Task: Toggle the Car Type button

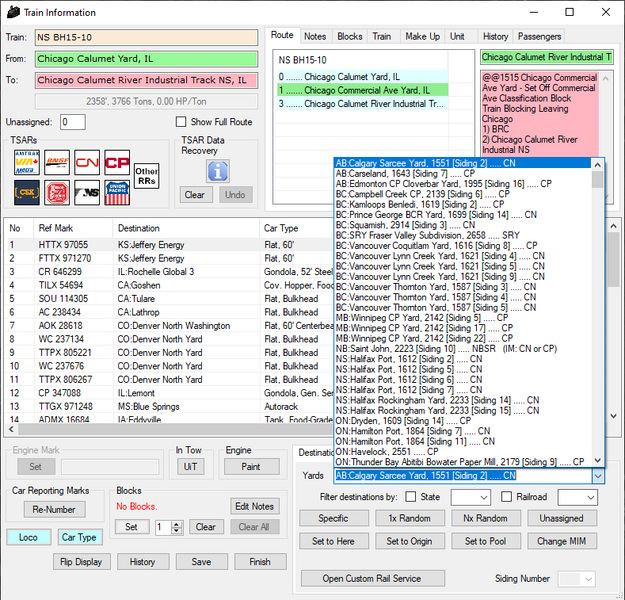Action: point(79,537)
